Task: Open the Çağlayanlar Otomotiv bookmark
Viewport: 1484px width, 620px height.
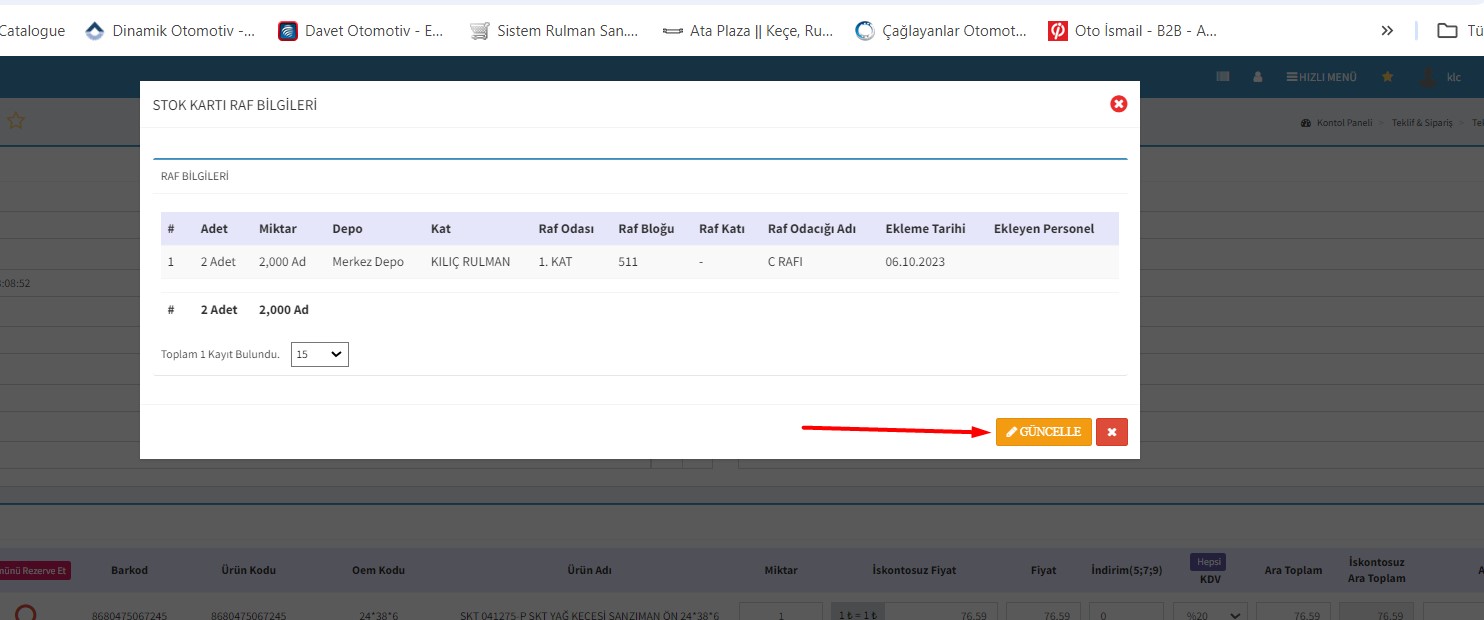Action: click(941, 31)
